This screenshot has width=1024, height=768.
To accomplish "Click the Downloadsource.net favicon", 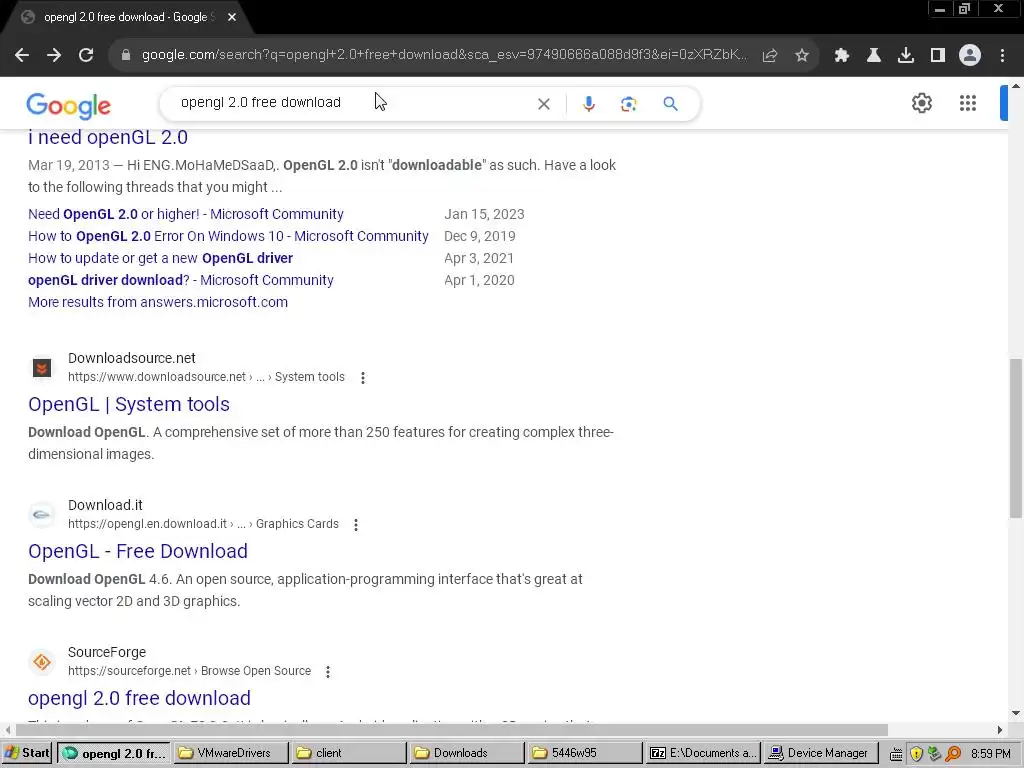I will (42, 368).
